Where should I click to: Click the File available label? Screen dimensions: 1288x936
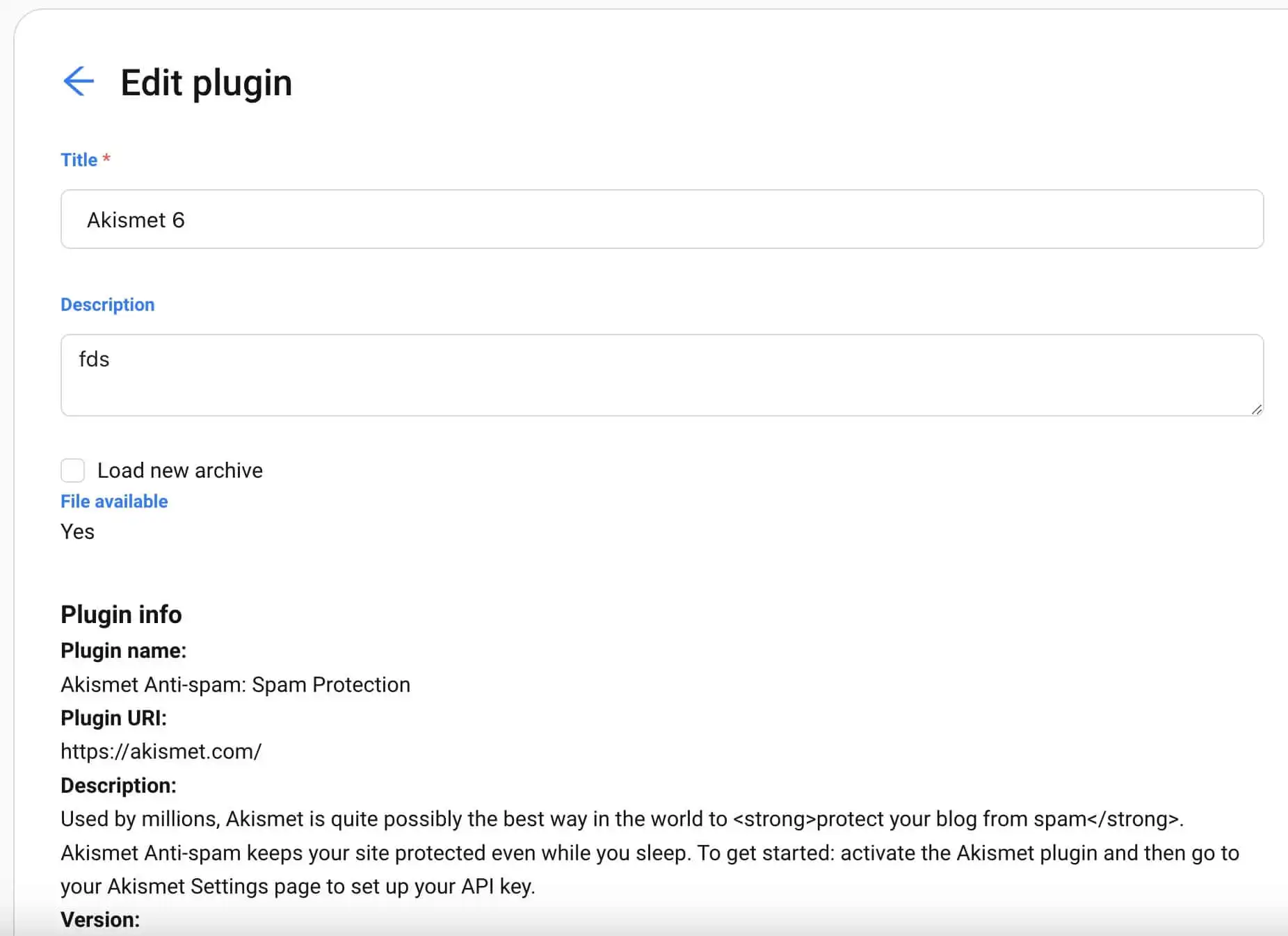click(x=114, y=501)
